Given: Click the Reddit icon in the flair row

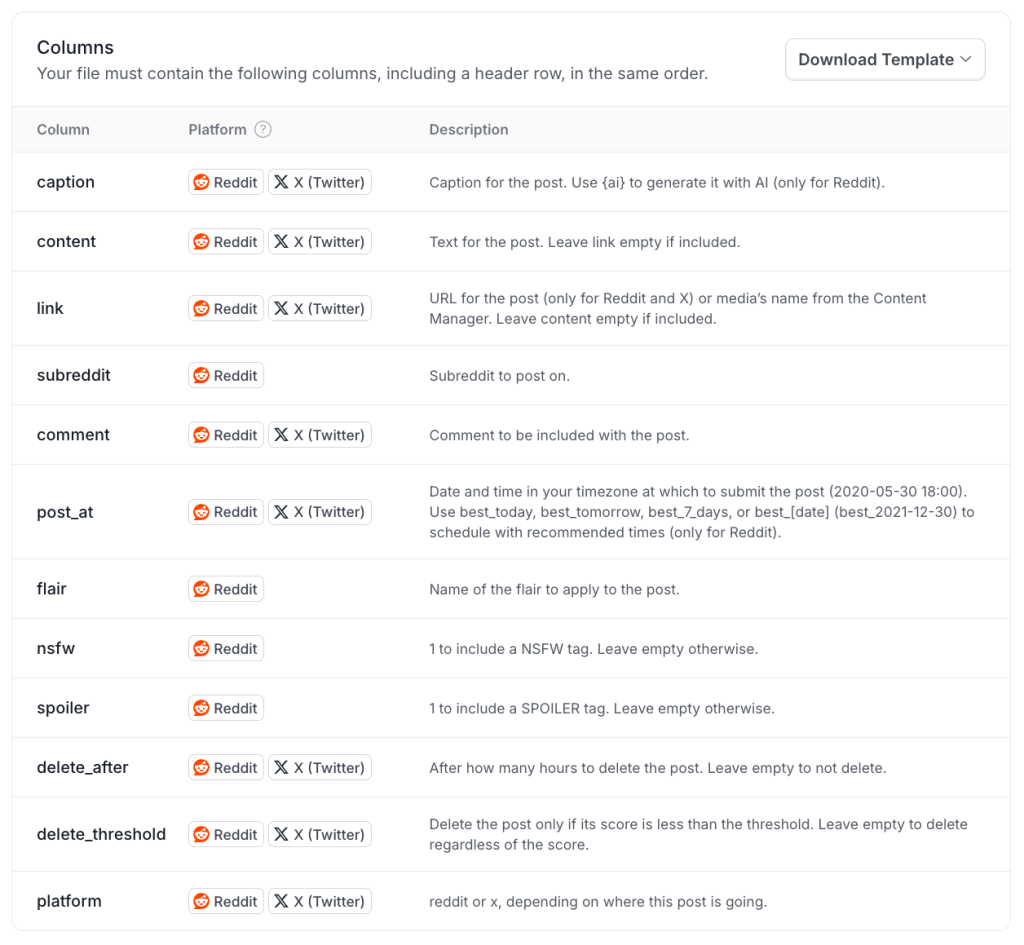Looking at the screenshot, I should pos(201,589).
